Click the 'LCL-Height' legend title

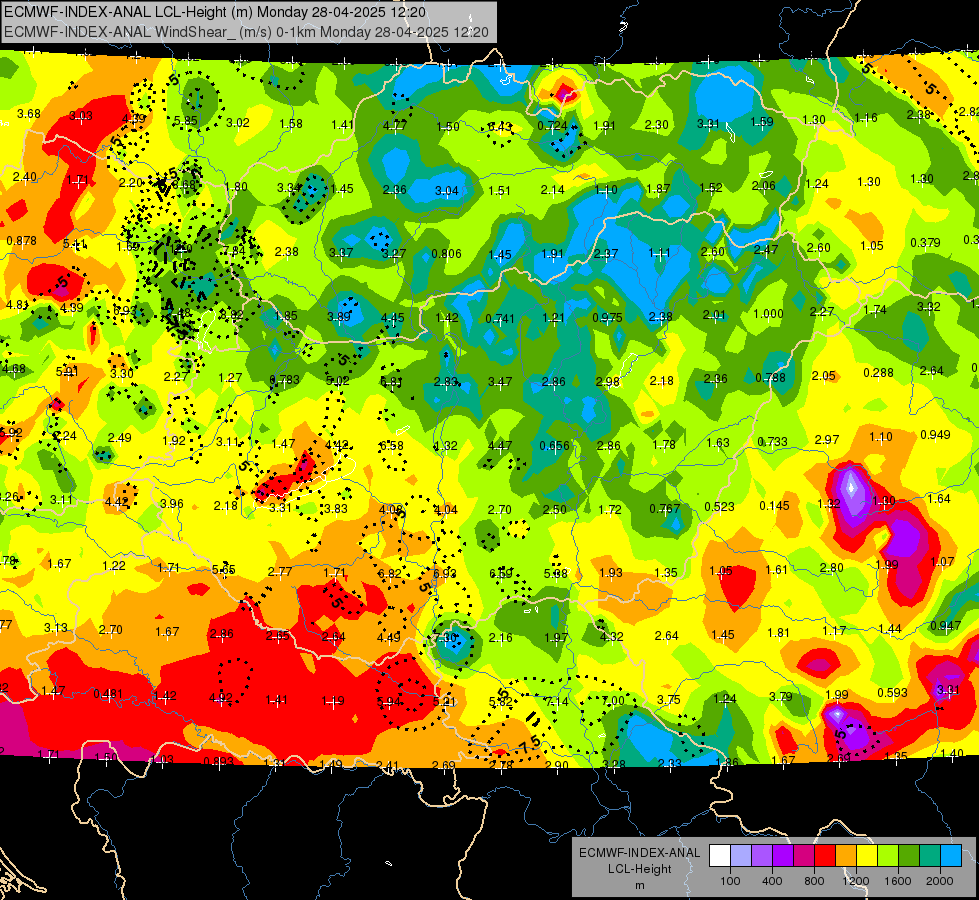point(639,869)
